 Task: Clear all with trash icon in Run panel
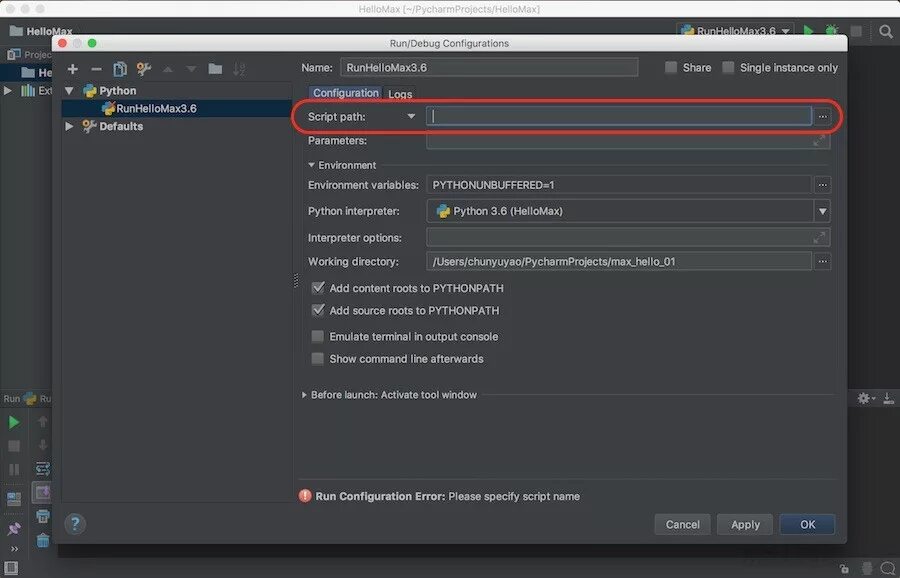click(x=43, y=540)
